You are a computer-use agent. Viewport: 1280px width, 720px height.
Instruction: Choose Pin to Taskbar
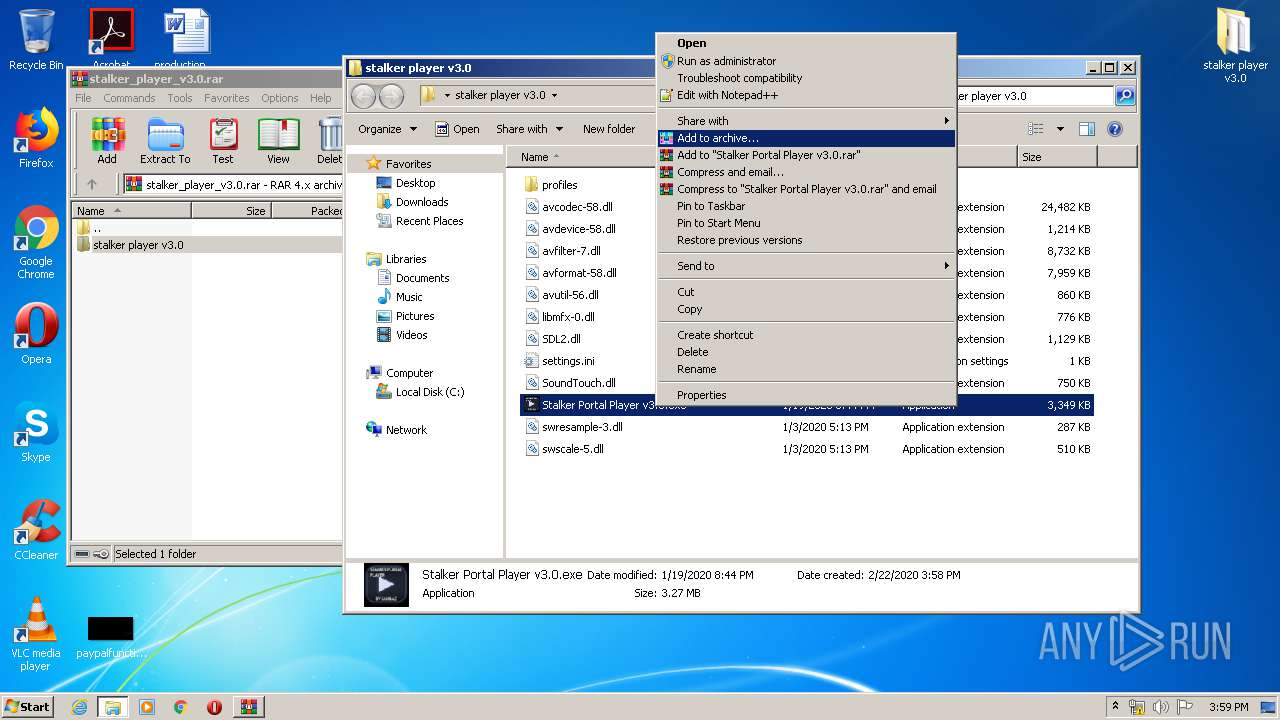[806, 206]
